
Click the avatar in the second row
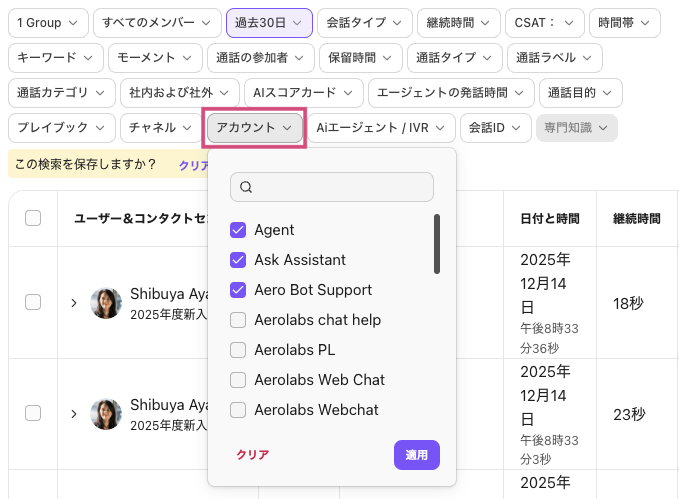click(x=106, y=414)
